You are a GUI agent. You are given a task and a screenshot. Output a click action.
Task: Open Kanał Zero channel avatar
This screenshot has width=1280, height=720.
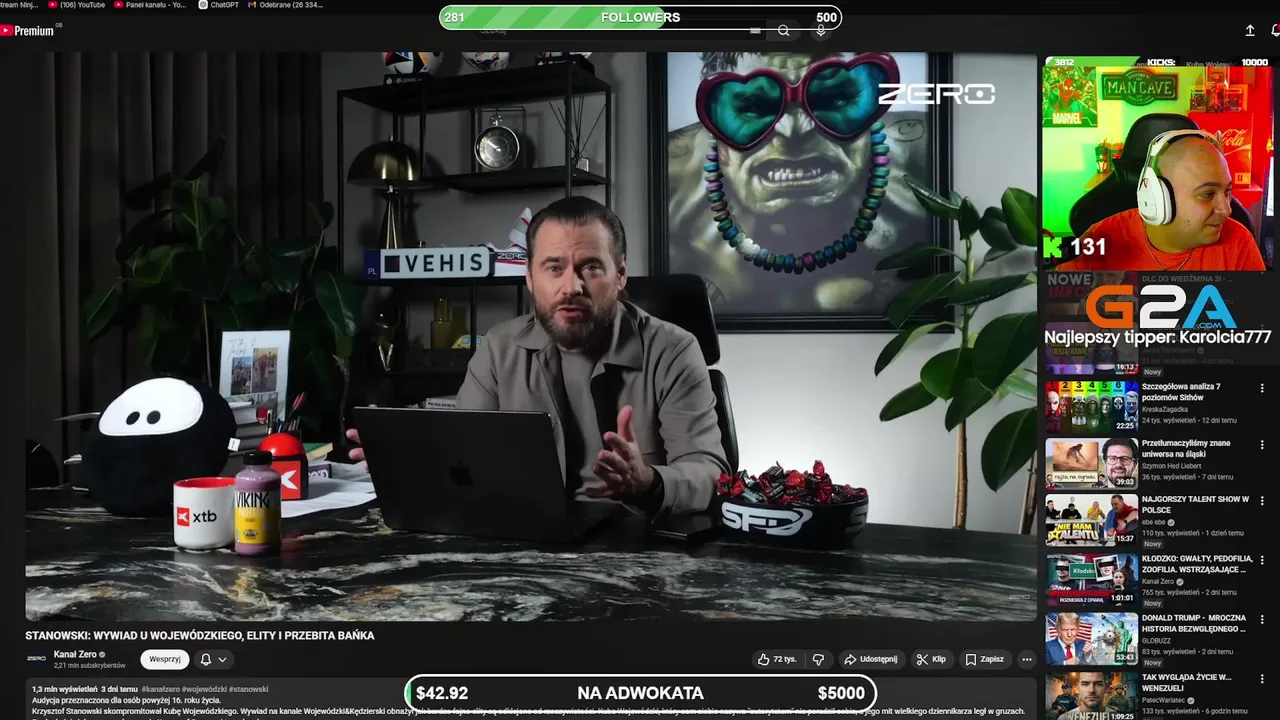point(36,659)
